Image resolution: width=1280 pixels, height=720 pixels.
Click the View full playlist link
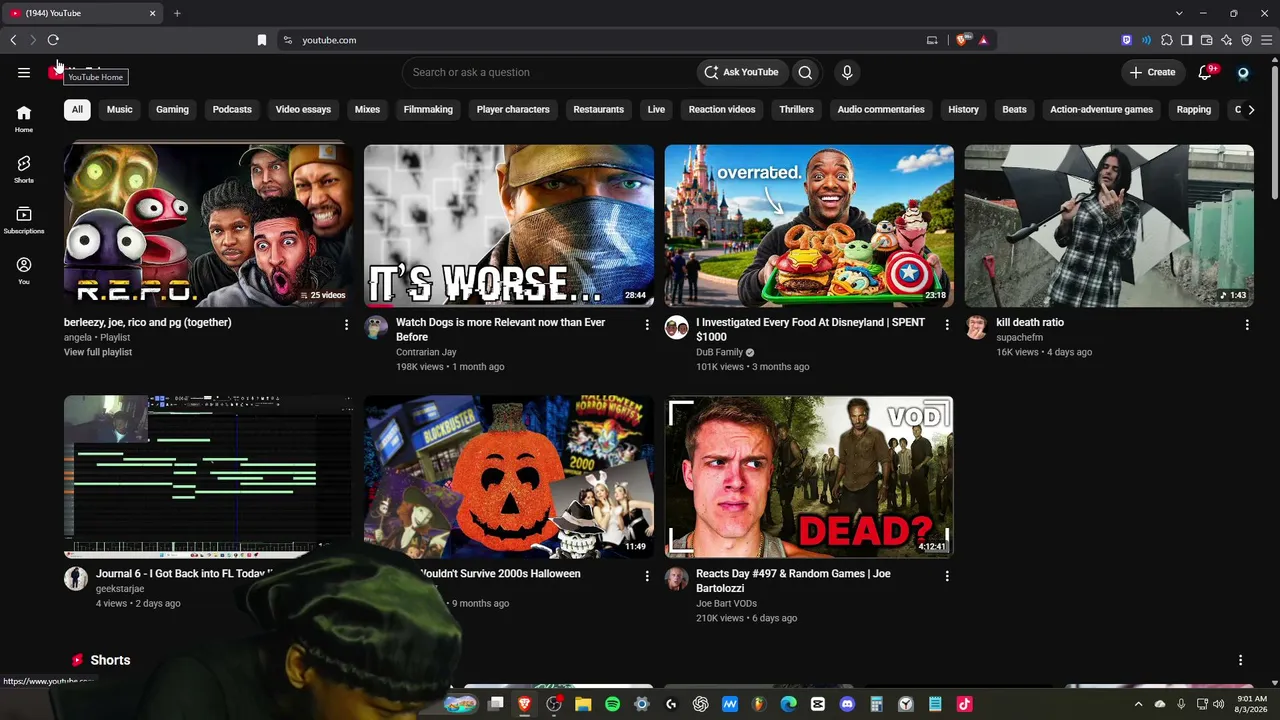(x=98, y=352)
